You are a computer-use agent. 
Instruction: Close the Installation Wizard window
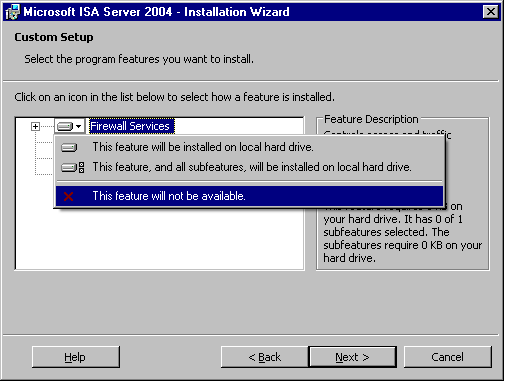[491, 12]
